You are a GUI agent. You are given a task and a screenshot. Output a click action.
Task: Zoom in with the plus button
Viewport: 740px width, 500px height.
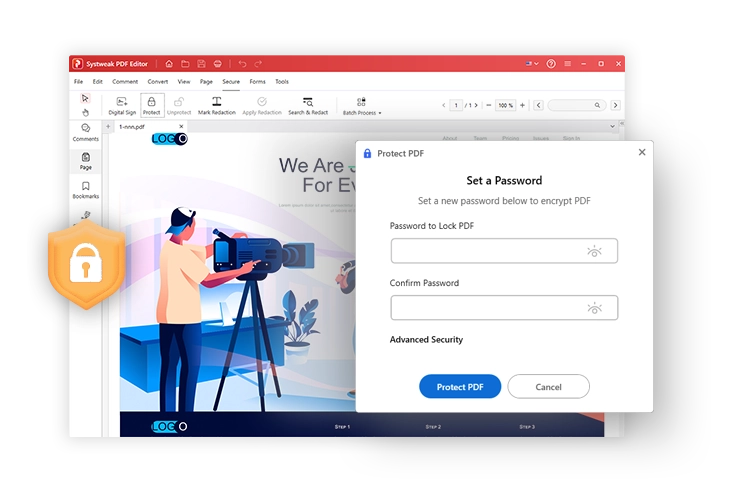click(x=522, y=105)
